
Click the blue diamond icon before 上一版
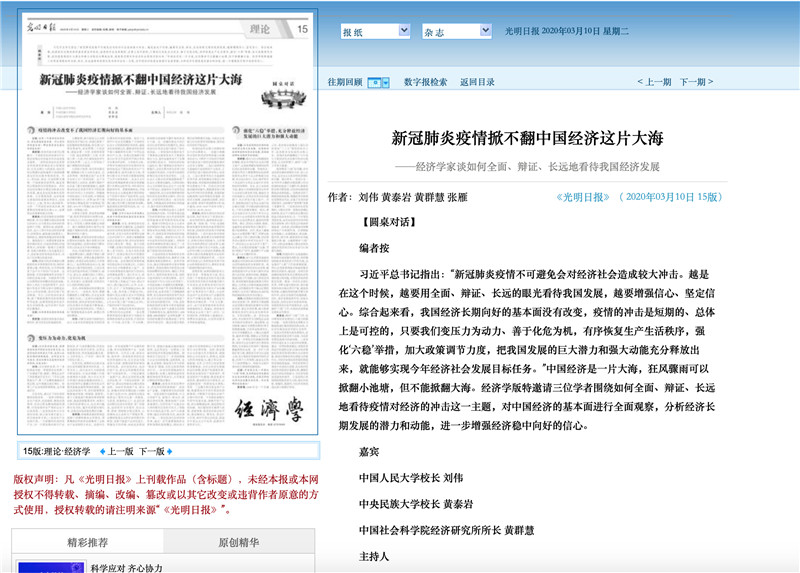coord(103,451)
